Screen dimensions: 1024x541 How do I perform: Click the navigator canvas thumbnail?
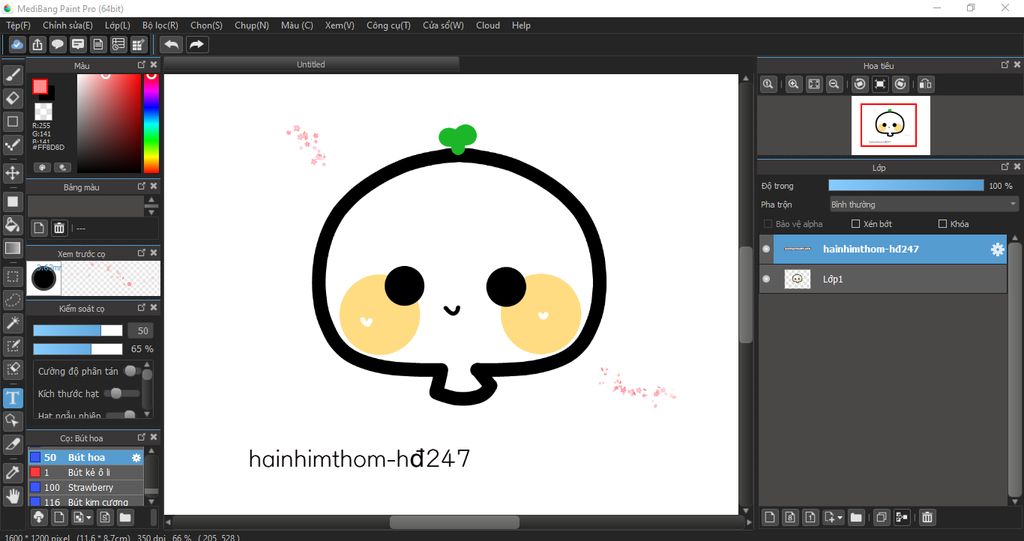tap(890, 125)
